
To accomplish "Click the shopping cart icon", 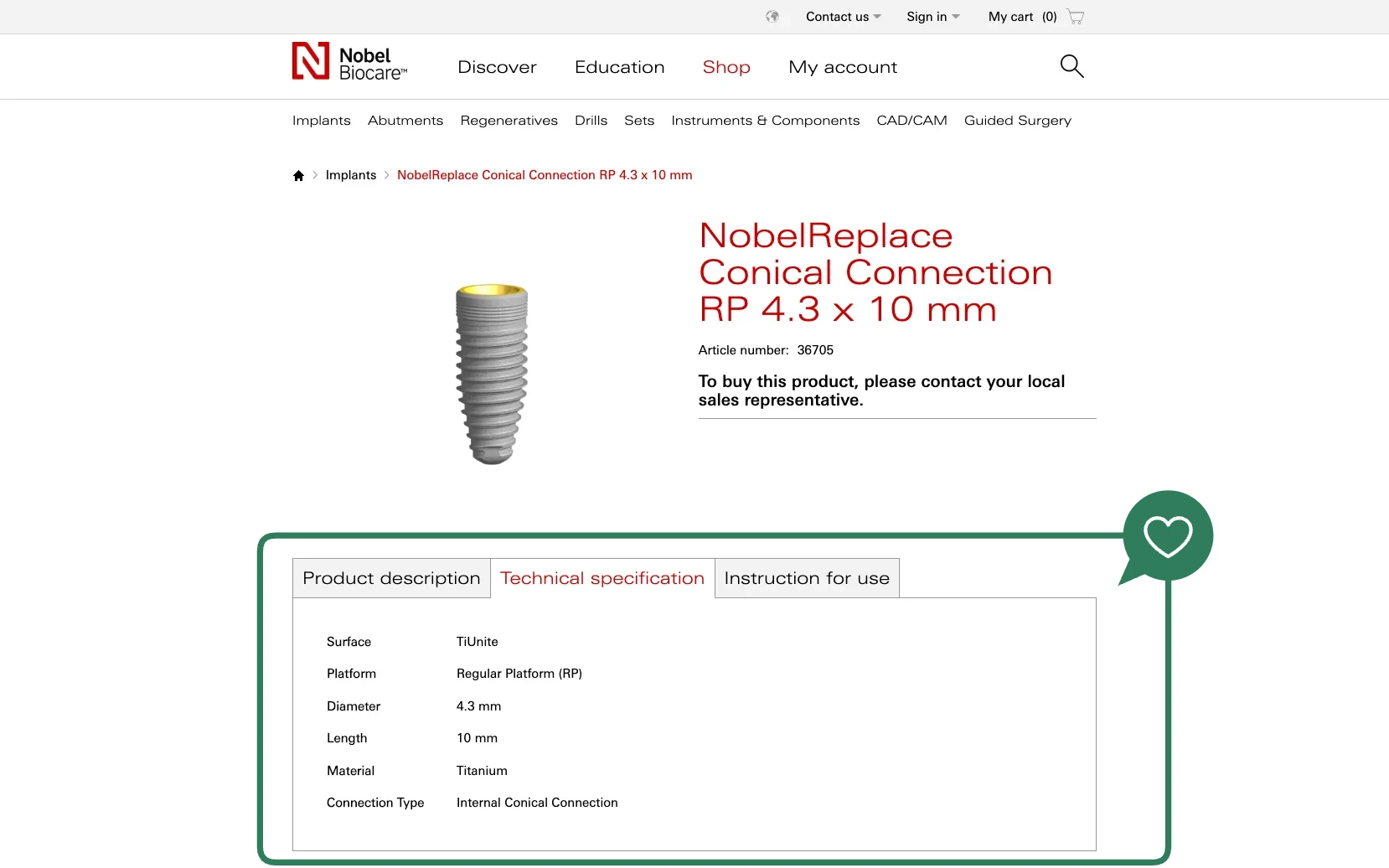I will click(1076, 17).
